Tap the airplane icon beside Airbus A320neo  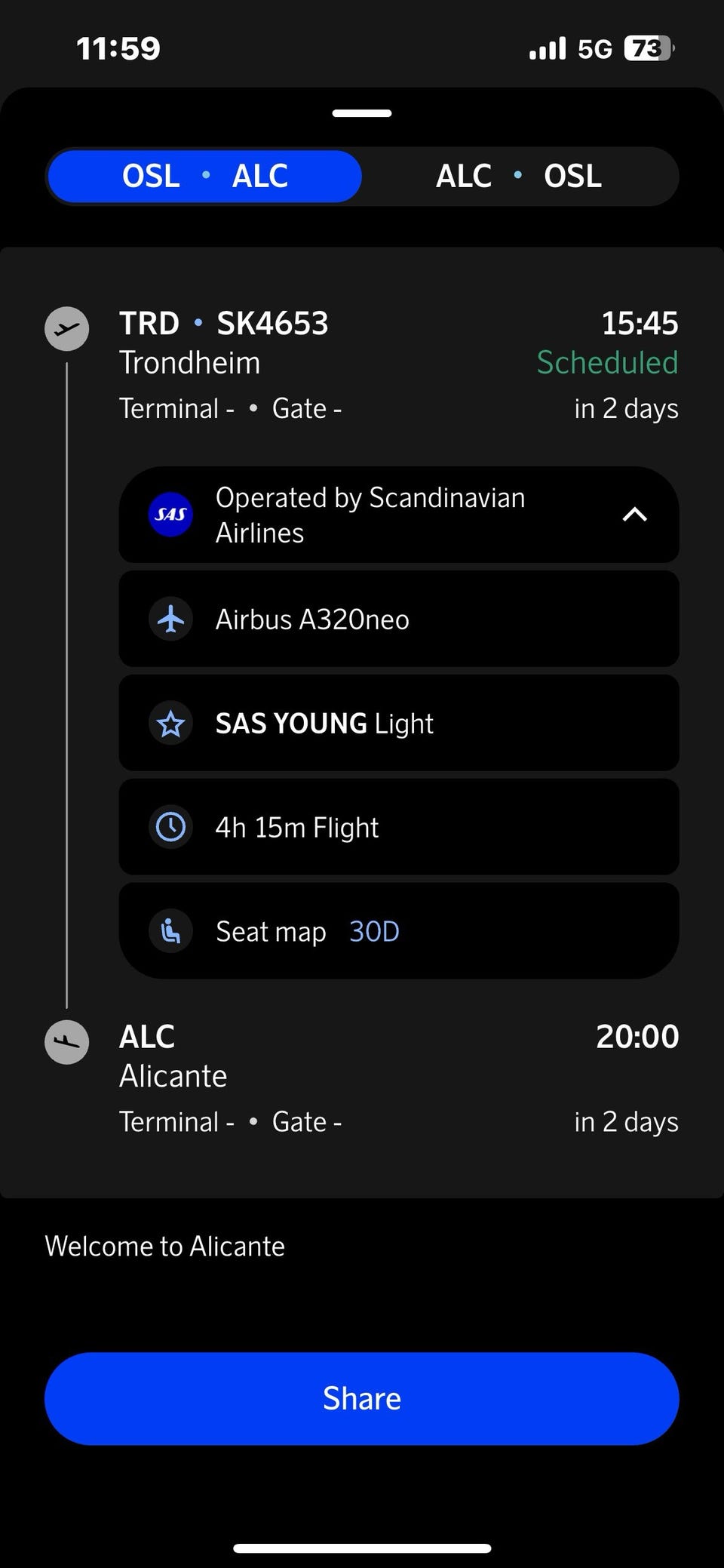pyautogui.click(x=170, y=619)
